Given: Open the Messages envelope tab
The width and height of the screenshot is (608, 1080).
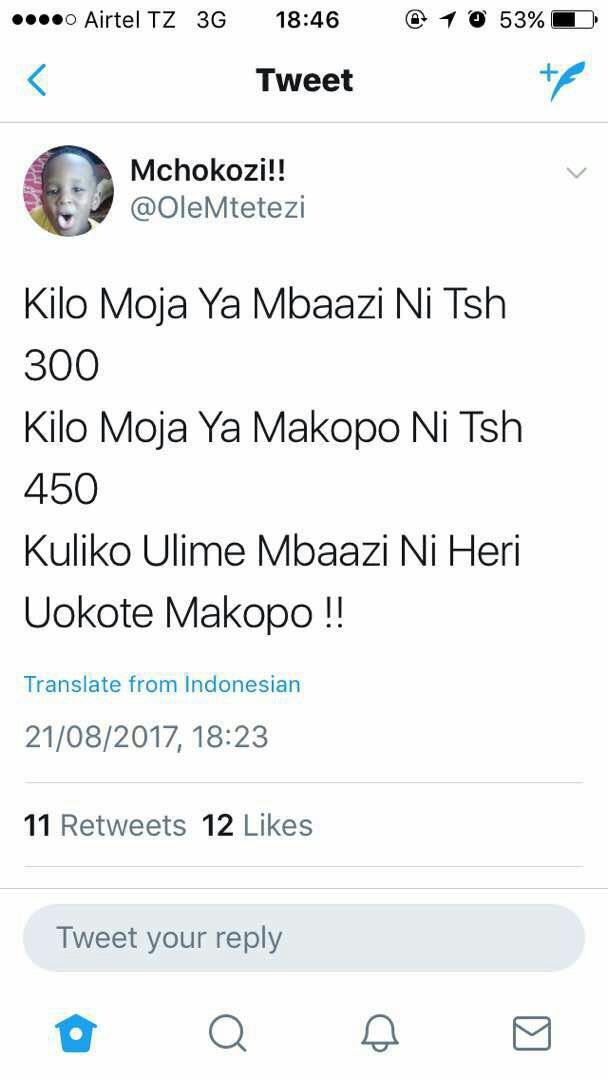Looking at the screenshot, I should 532,1034.
